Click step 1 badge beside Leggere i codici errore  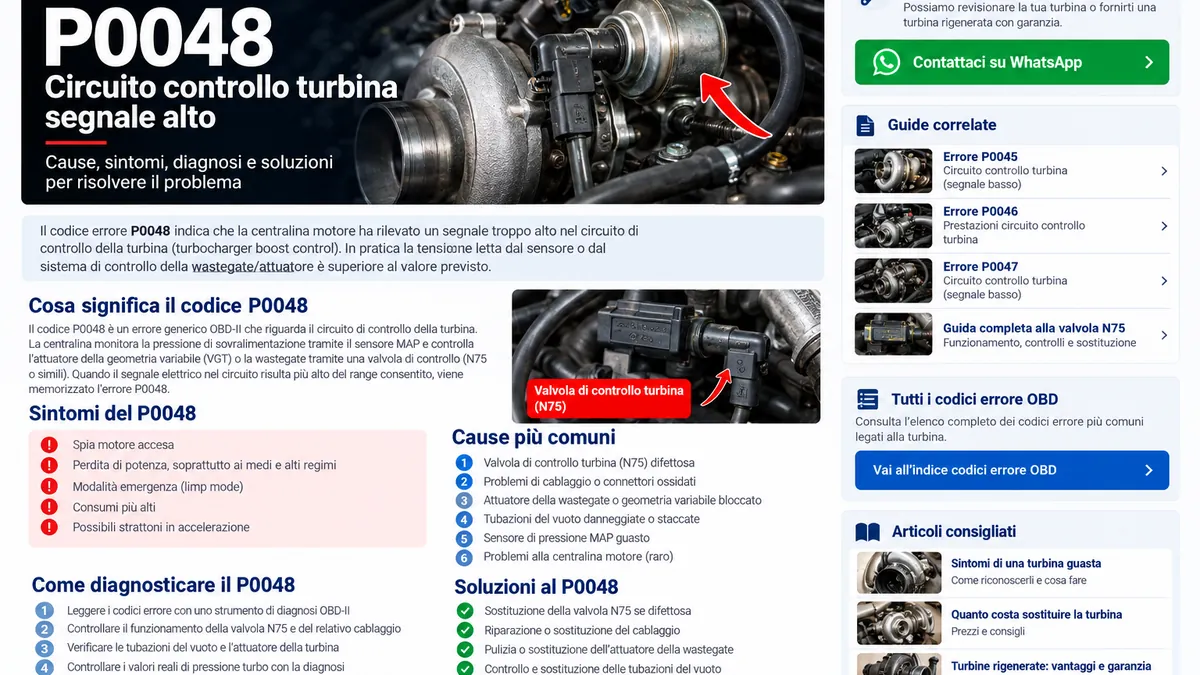pos(44,610)
